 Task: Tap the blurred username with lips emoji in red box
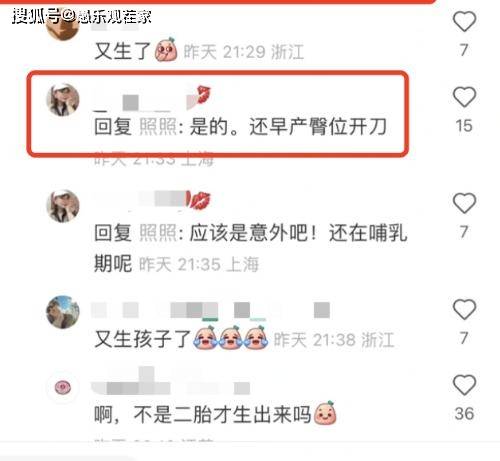coord(153,99)
